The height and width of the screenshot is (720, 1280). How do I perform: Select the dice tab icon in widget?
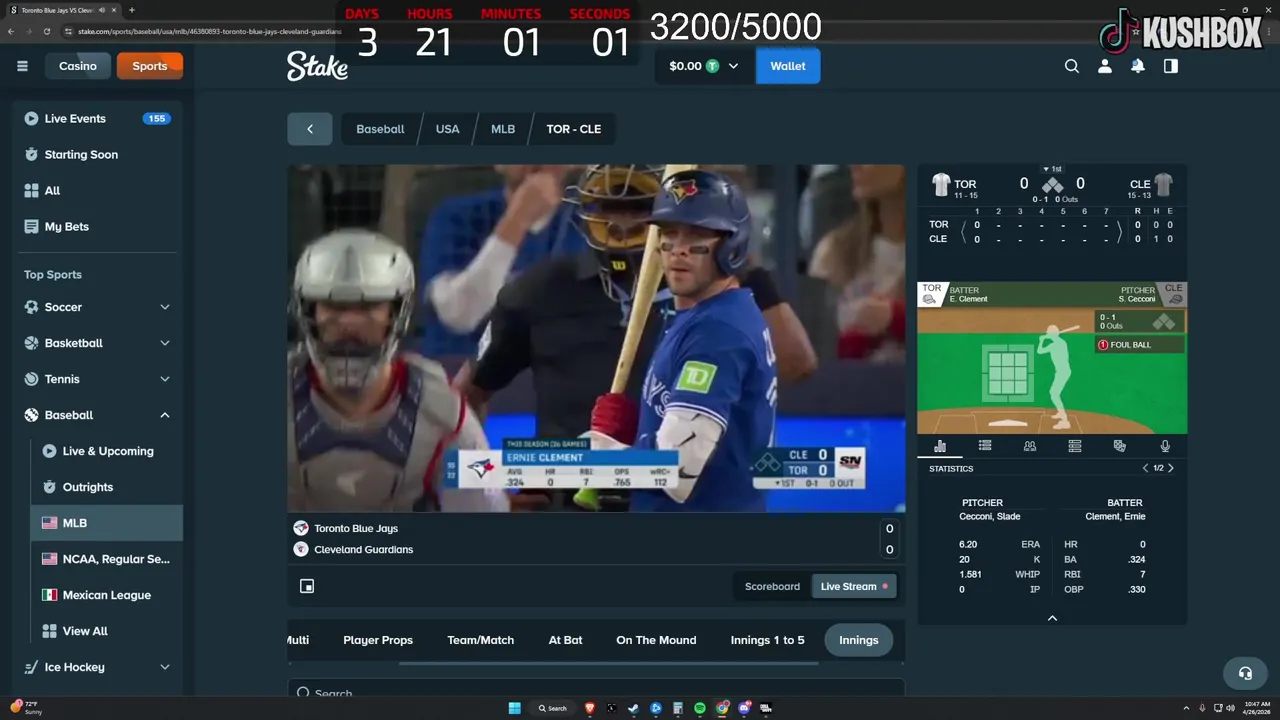click(x=1120, y=446)
